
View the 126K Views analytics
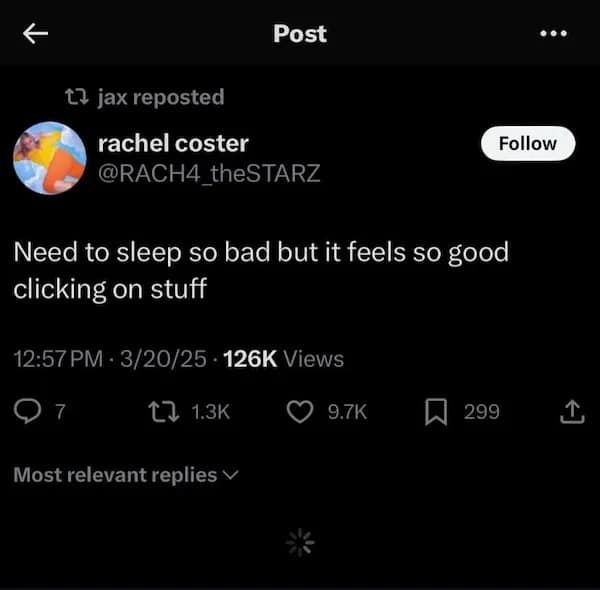click(284, 359)
